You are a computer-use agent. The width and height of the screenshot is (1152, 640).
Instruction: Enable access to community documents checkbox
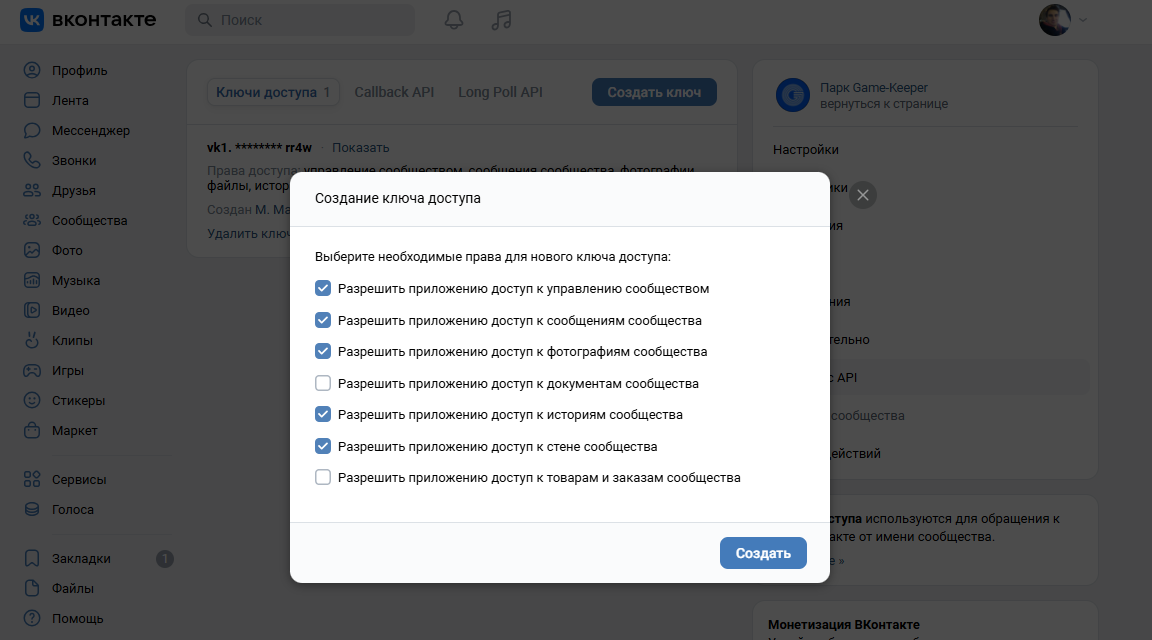(x=323, y=383)
